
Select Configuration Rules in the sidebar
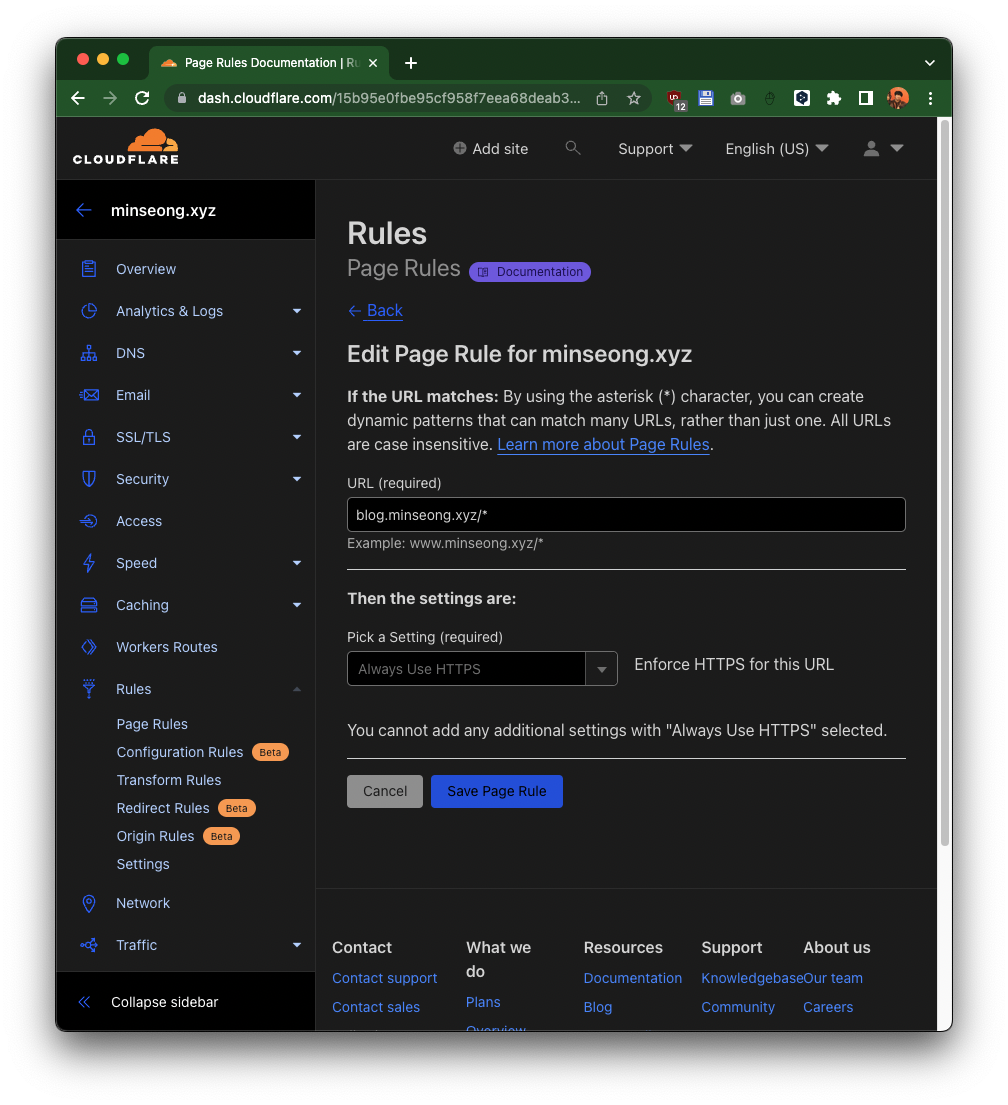180,753
